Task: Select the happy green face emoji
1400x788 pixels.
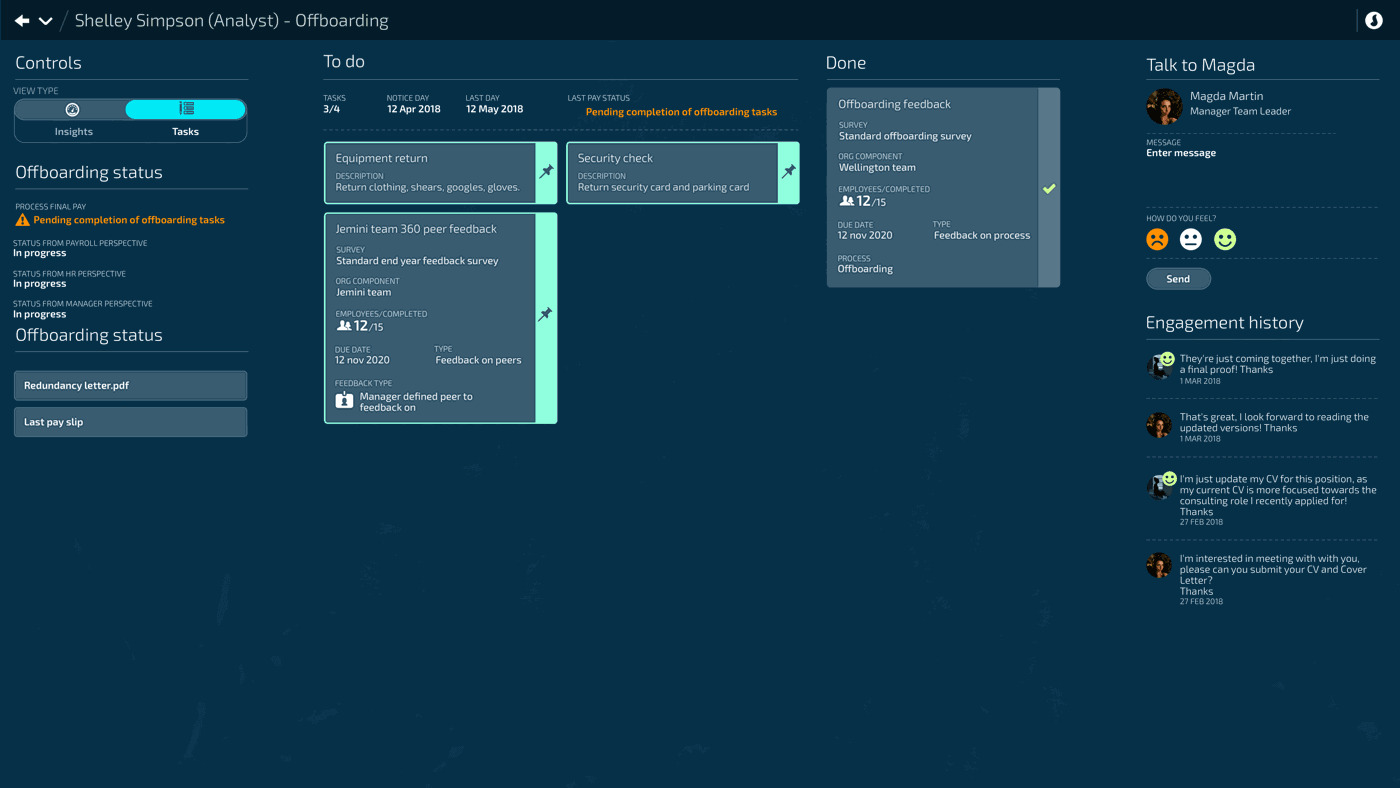Action: point(1225,239)
